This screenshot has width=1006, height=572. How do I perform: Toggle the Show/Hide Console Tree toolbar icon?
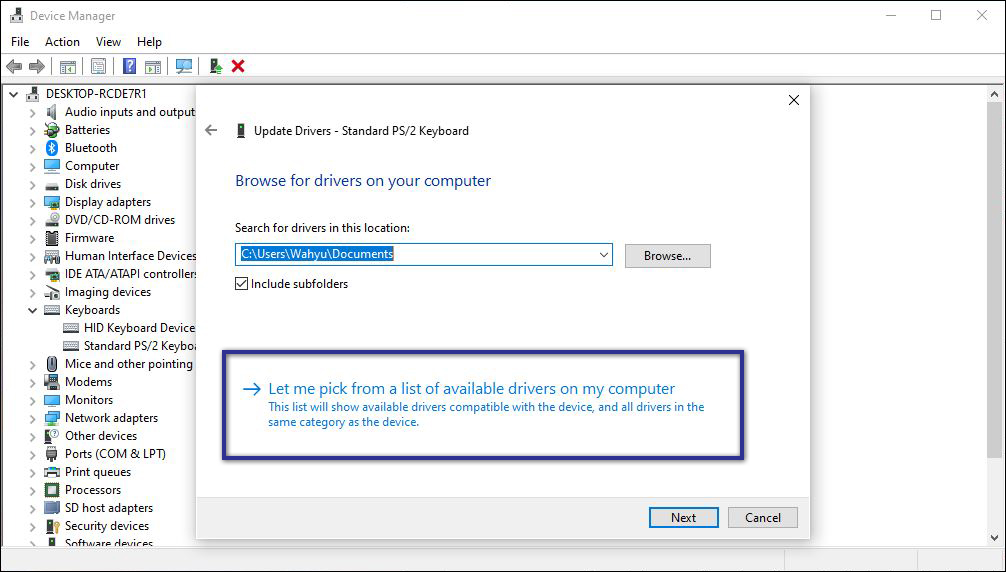tap(67, 66)
